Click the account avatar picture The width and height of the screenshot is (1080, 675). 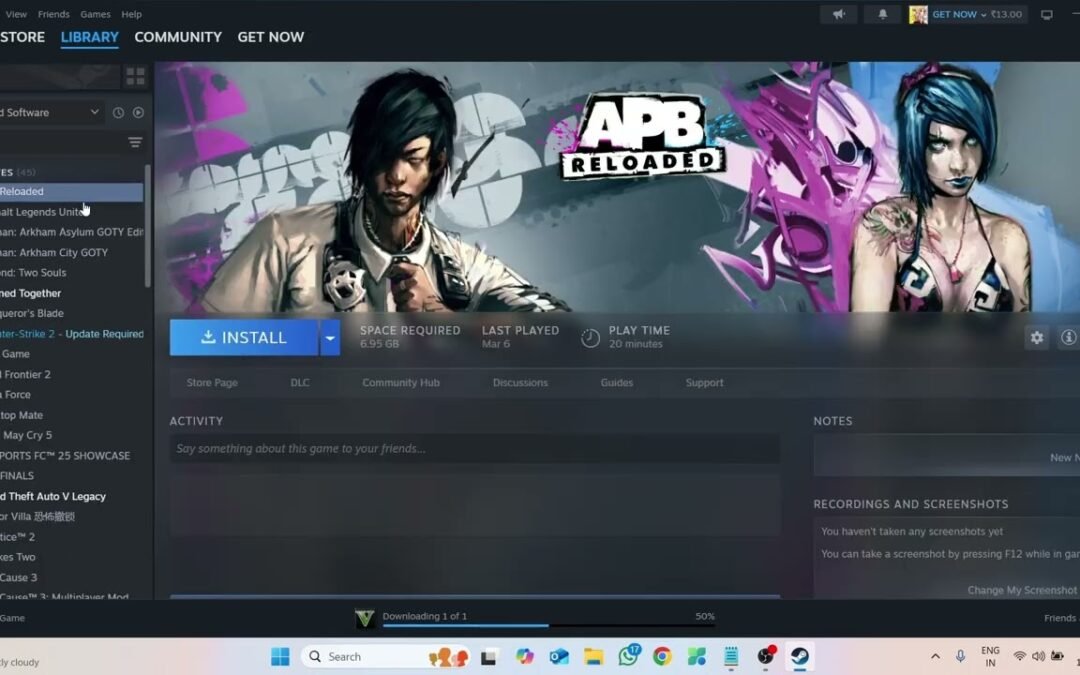[917, 14]
